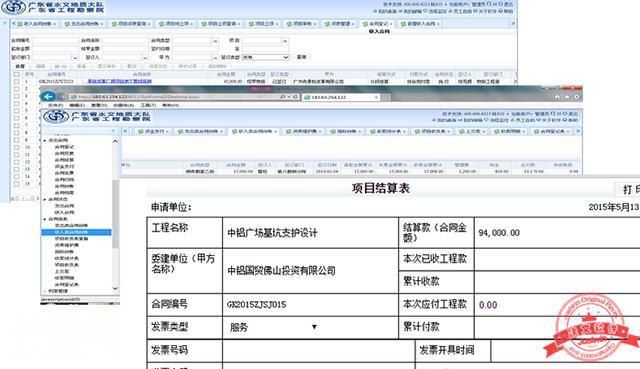Click the 发票号码 input field

318,350
